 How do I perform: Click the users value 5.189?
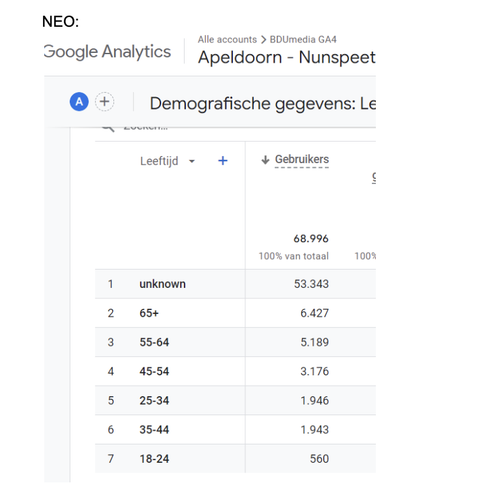click(314, 342)
